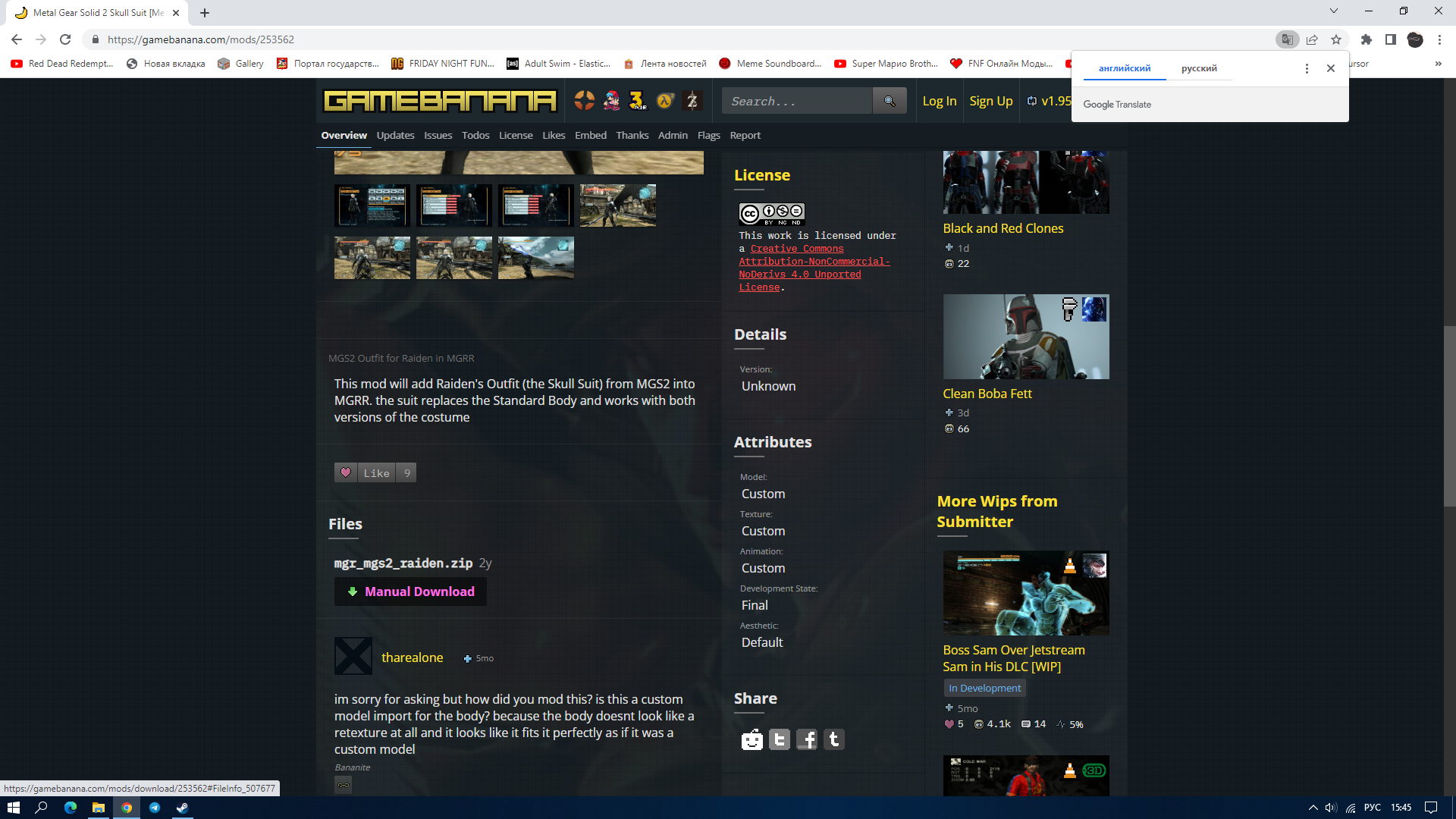Open the Flags tab
The image size is (1456, 819).
point(709,135)
